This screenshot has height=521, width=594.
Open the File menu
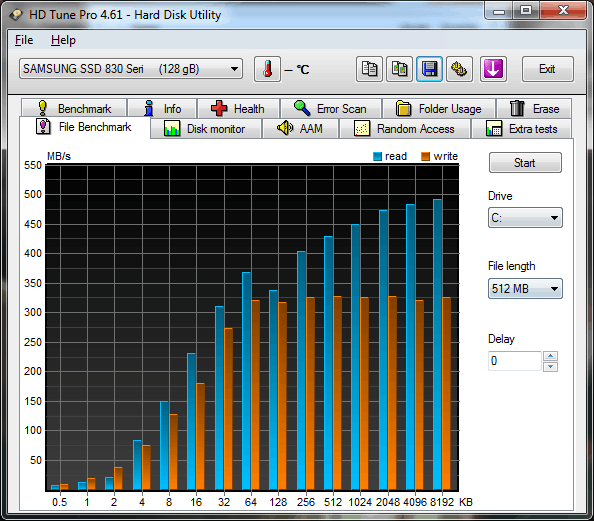coord(24,40)
